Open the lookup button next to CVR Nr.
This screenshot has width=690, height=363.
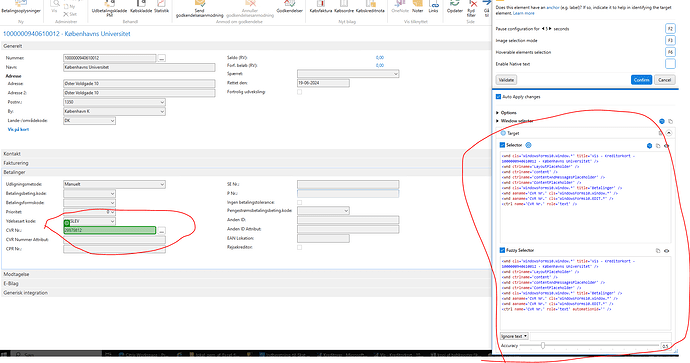tap(161, 231)
